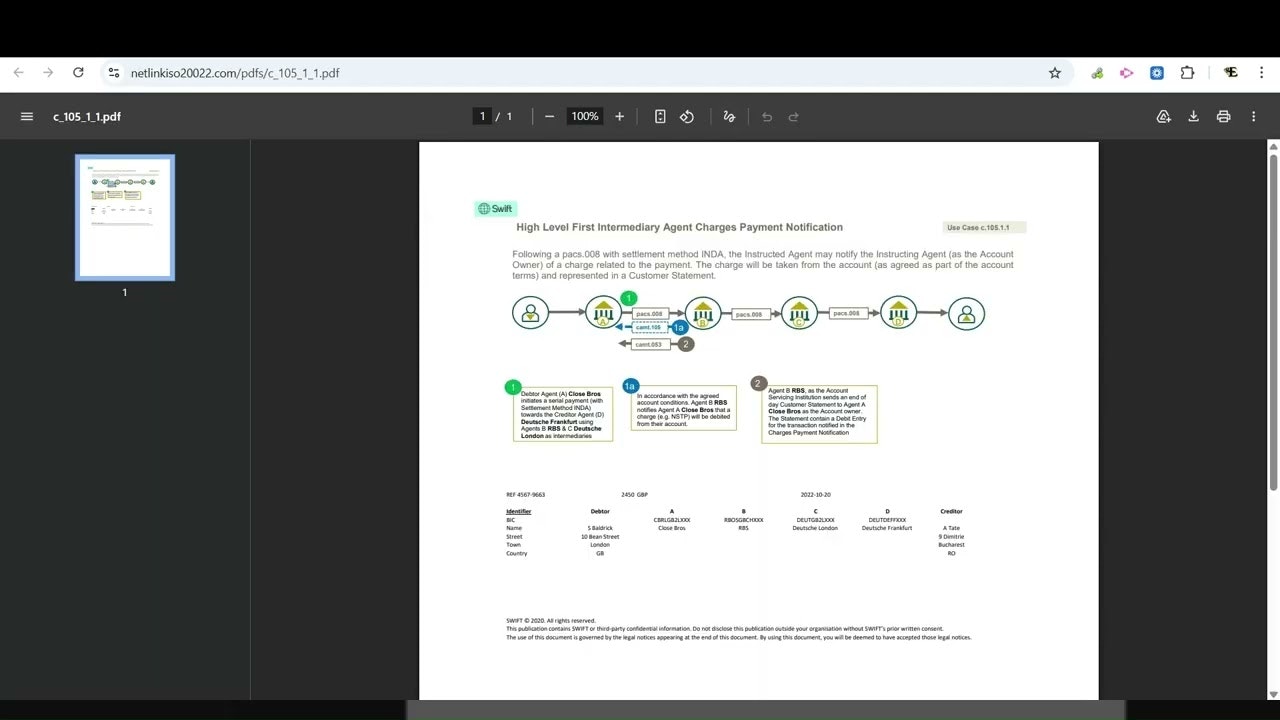Zoom in the PDF with plus
This screenshot has height=720, width=1280.
[x=619, y=116]
